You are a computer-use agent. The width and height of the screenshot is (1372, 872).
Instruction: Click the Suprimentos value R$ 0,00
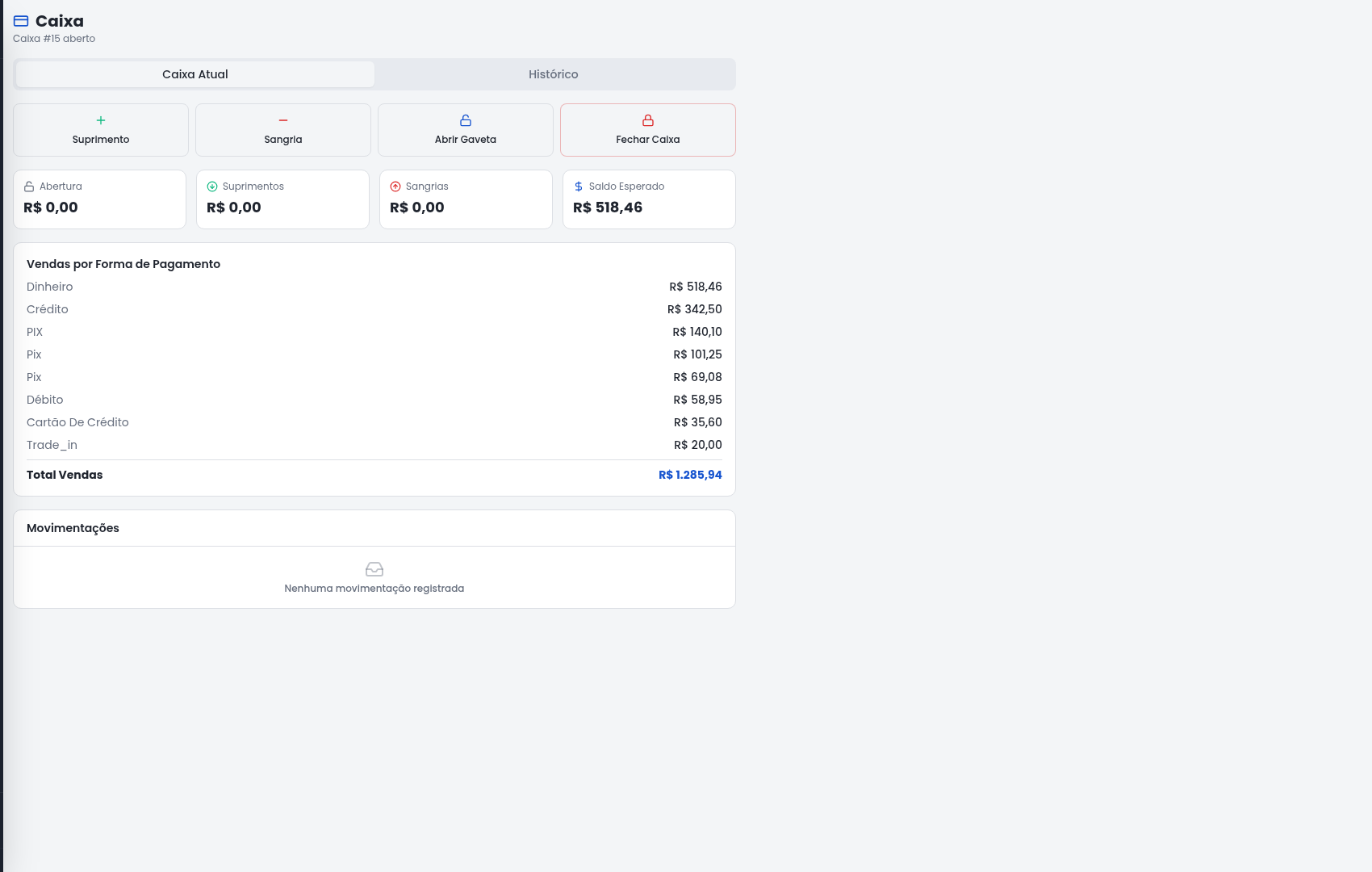click(x=234, y=208)
